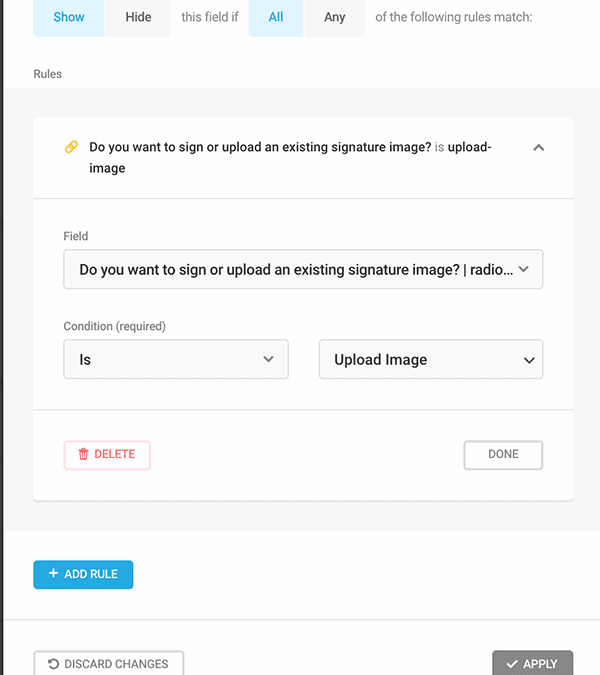Click the yellow link icon beside rule title

(71, 147)
